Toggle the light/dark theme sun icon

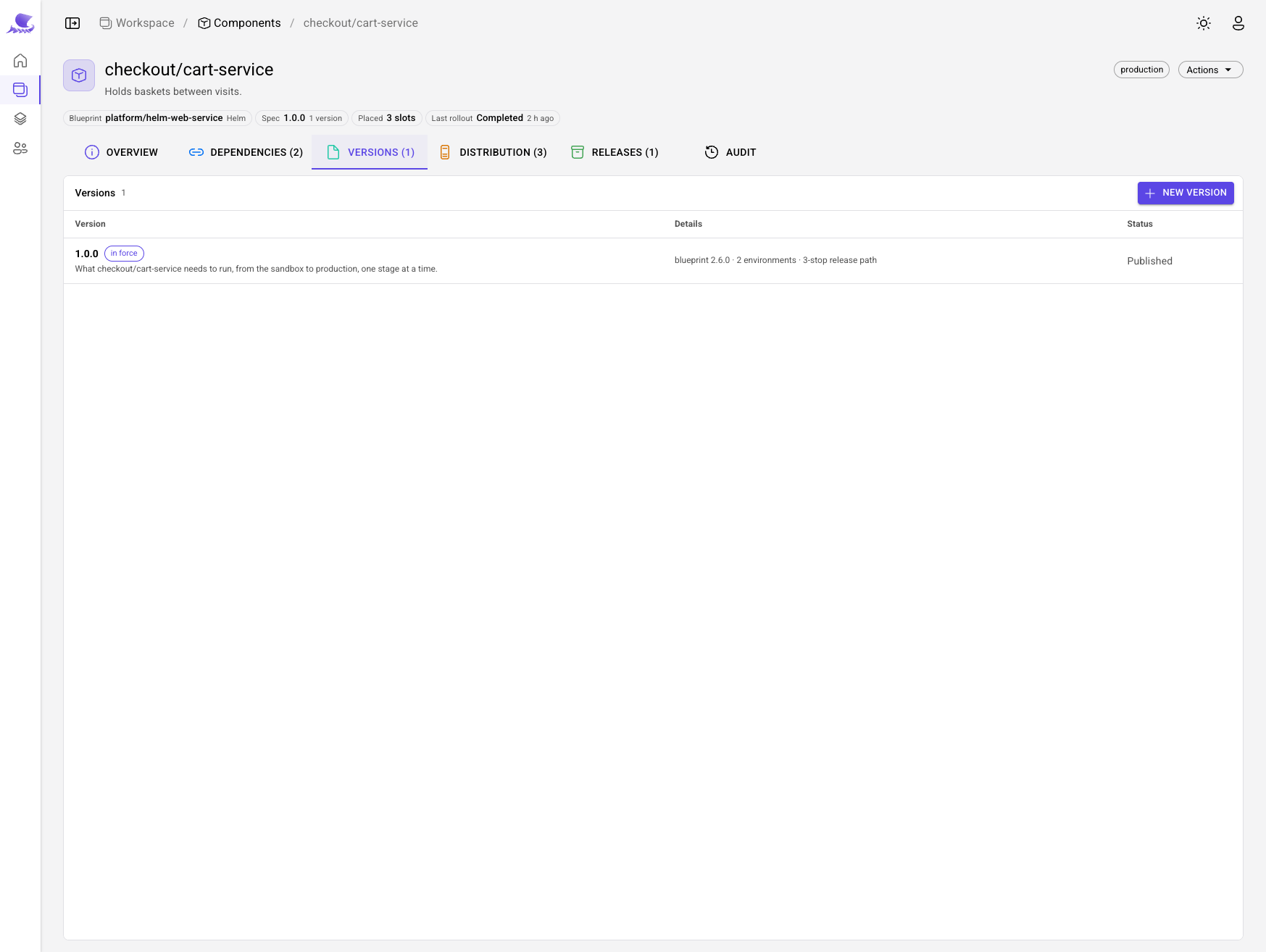[1204, 23]
